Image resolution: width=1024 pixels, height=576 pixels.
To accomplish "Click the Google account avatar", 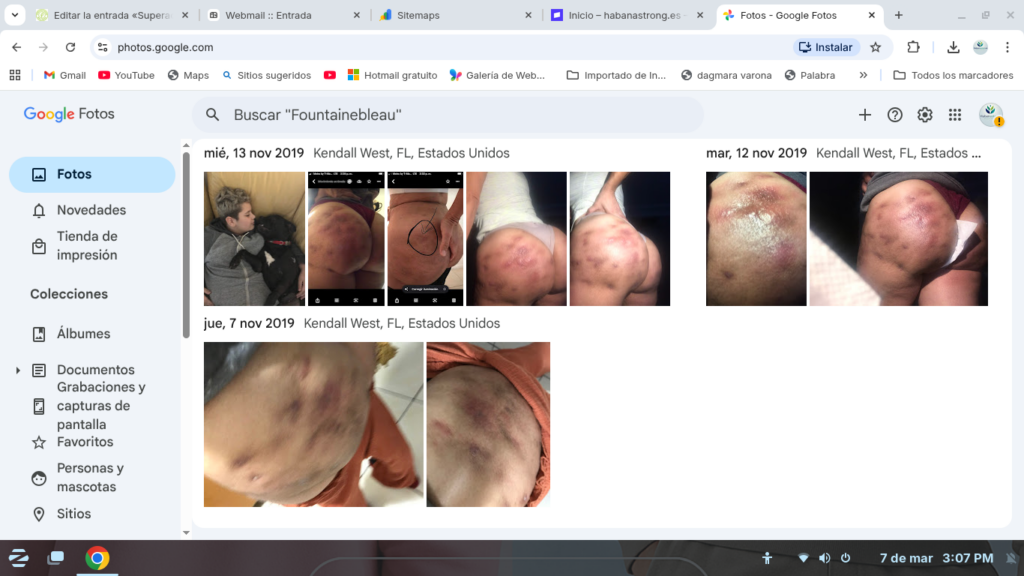I will (x=990, y=115).
